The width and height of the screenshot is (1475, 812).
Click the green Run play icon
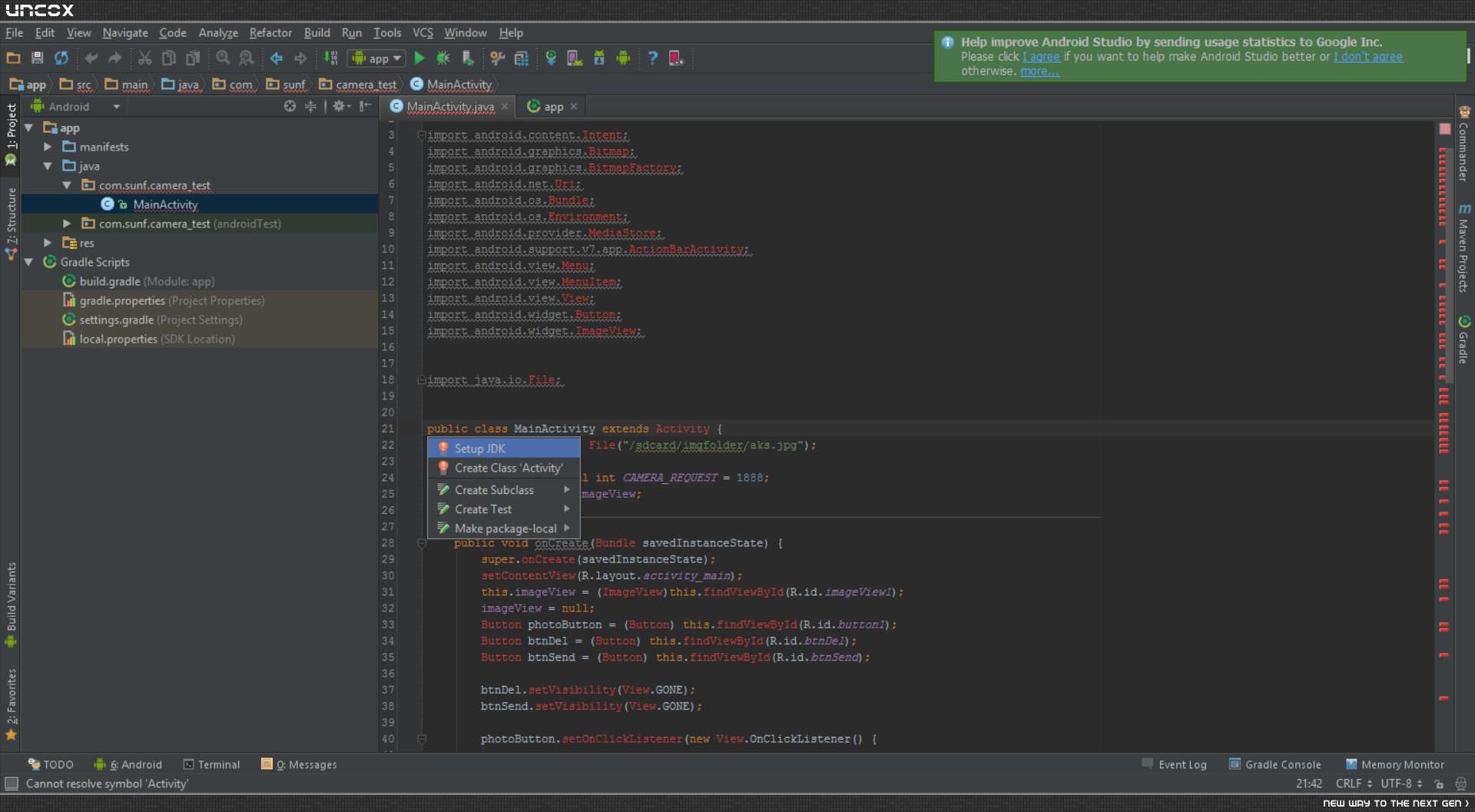point(419,58)
